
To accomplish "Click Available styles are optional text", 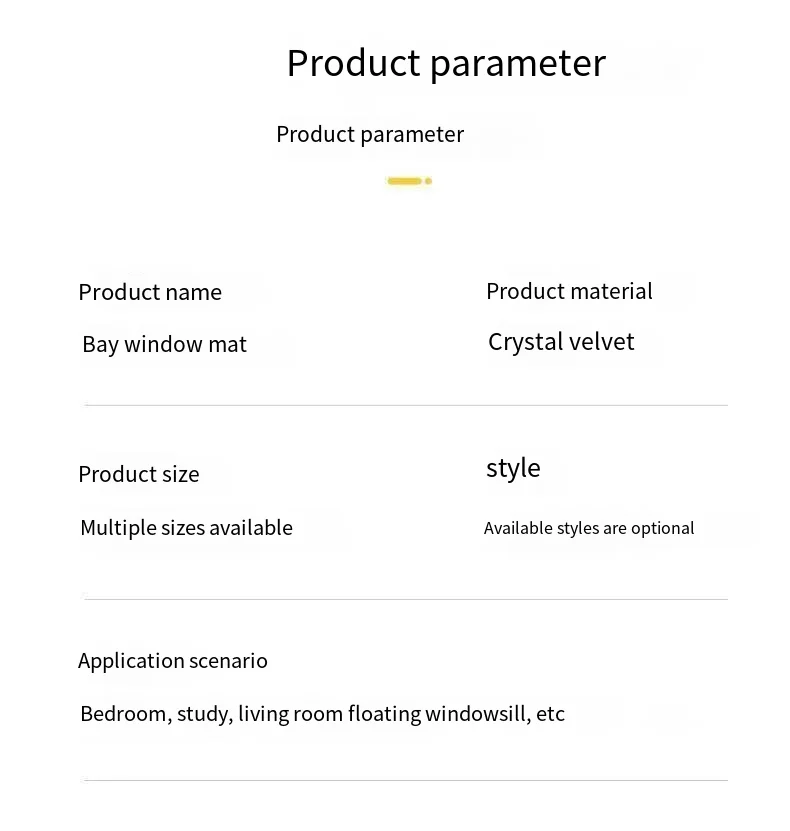I will 589,528.
